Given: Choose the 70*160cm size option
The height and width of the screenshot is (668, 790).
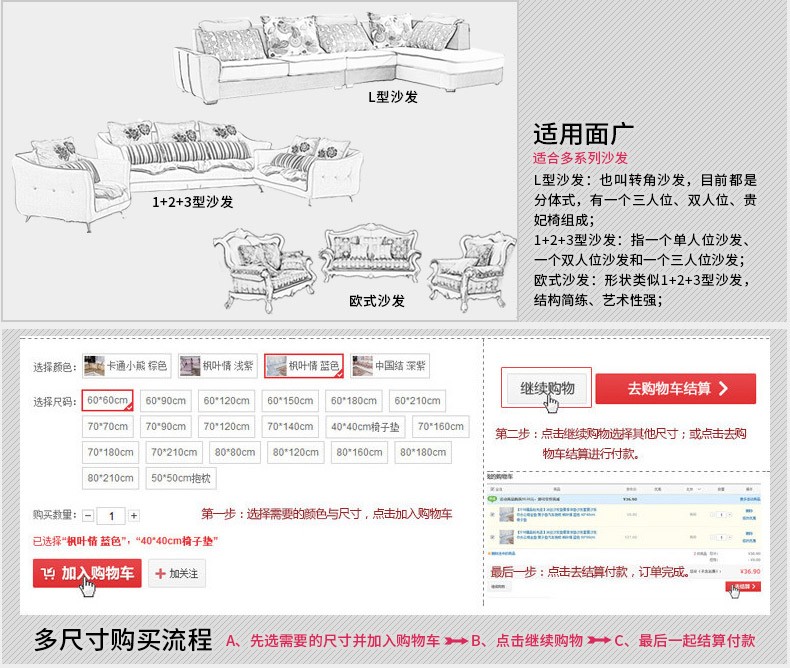Looking at the screenshot, I should point(441,427).
